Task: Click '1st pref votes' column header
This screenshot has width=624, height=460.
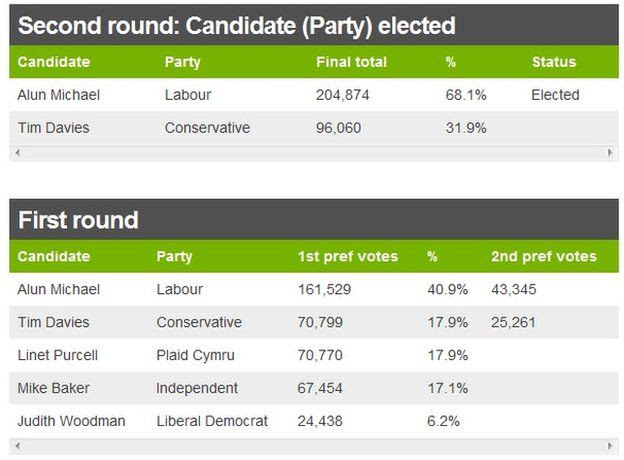Action: pyautogui.click(x=347, y=257)
